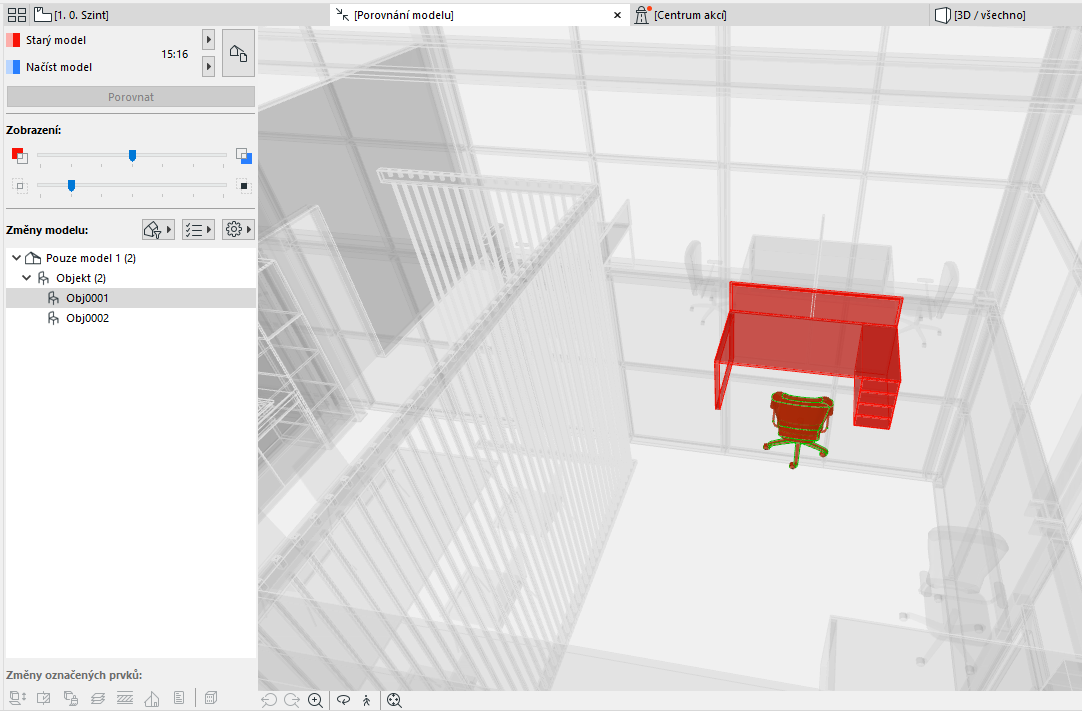Click the previous view arrow icon
Viewport: 1082px width, 711px height.
click(269, 700)
